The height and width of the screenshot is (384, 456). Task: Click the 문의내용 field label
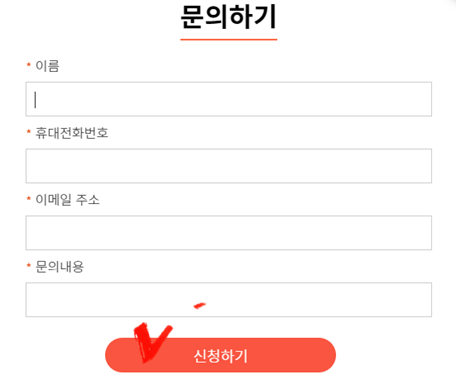coord(59,266)
